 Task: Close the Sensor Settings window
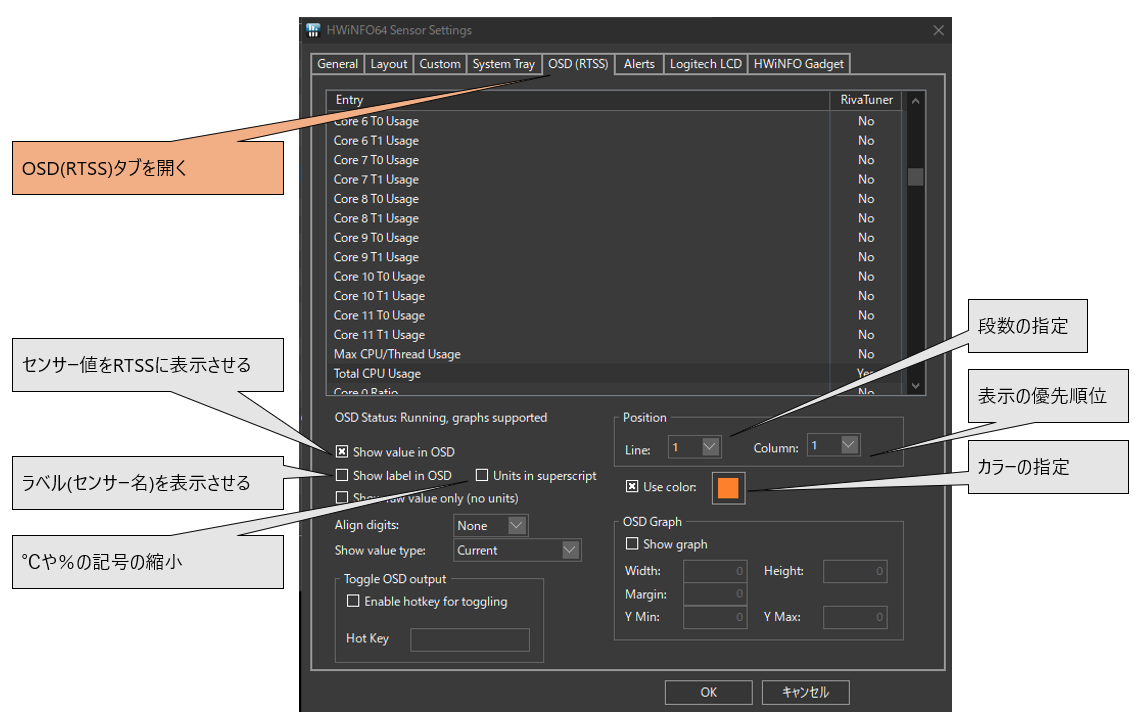(x=938, y=30)
